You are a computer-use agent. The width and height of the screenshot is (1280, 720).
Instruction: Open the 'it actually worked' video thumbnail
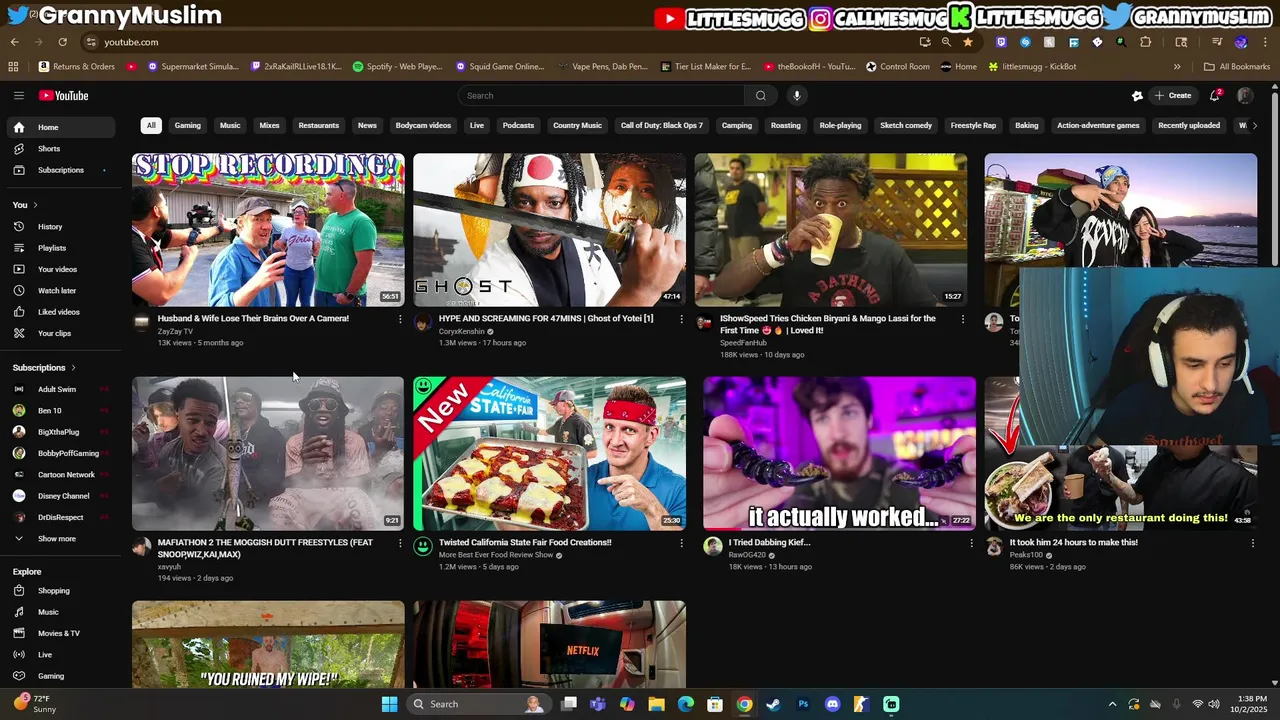839,453
